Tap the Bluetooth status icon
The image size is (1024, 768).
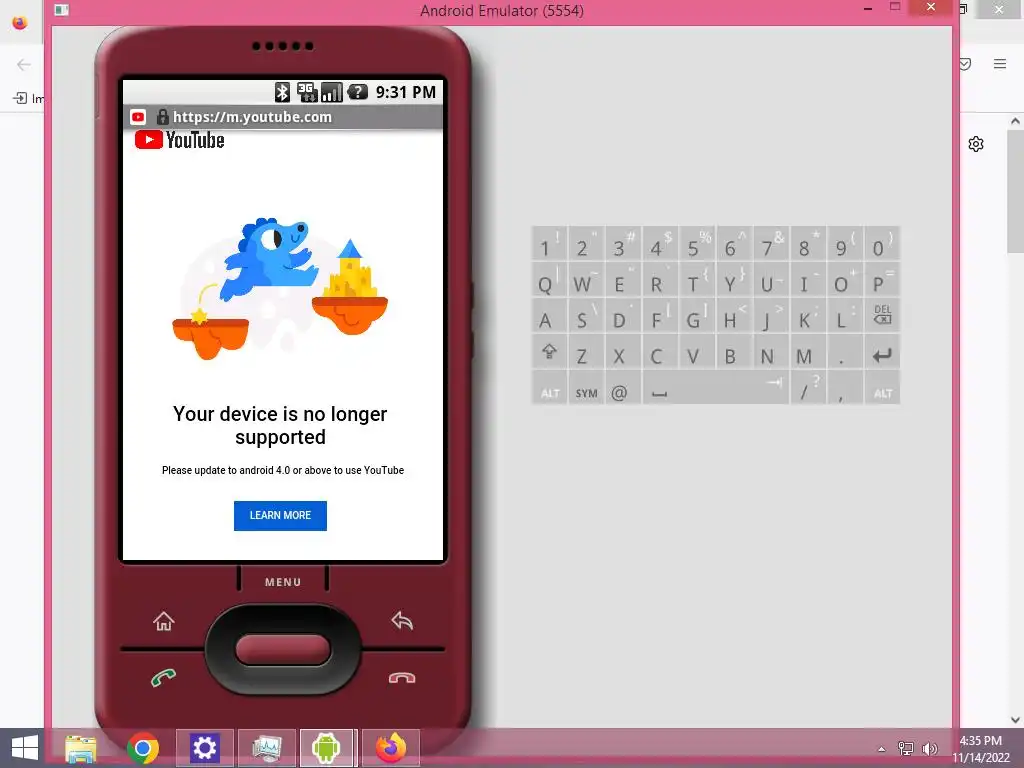pos(282,92)
